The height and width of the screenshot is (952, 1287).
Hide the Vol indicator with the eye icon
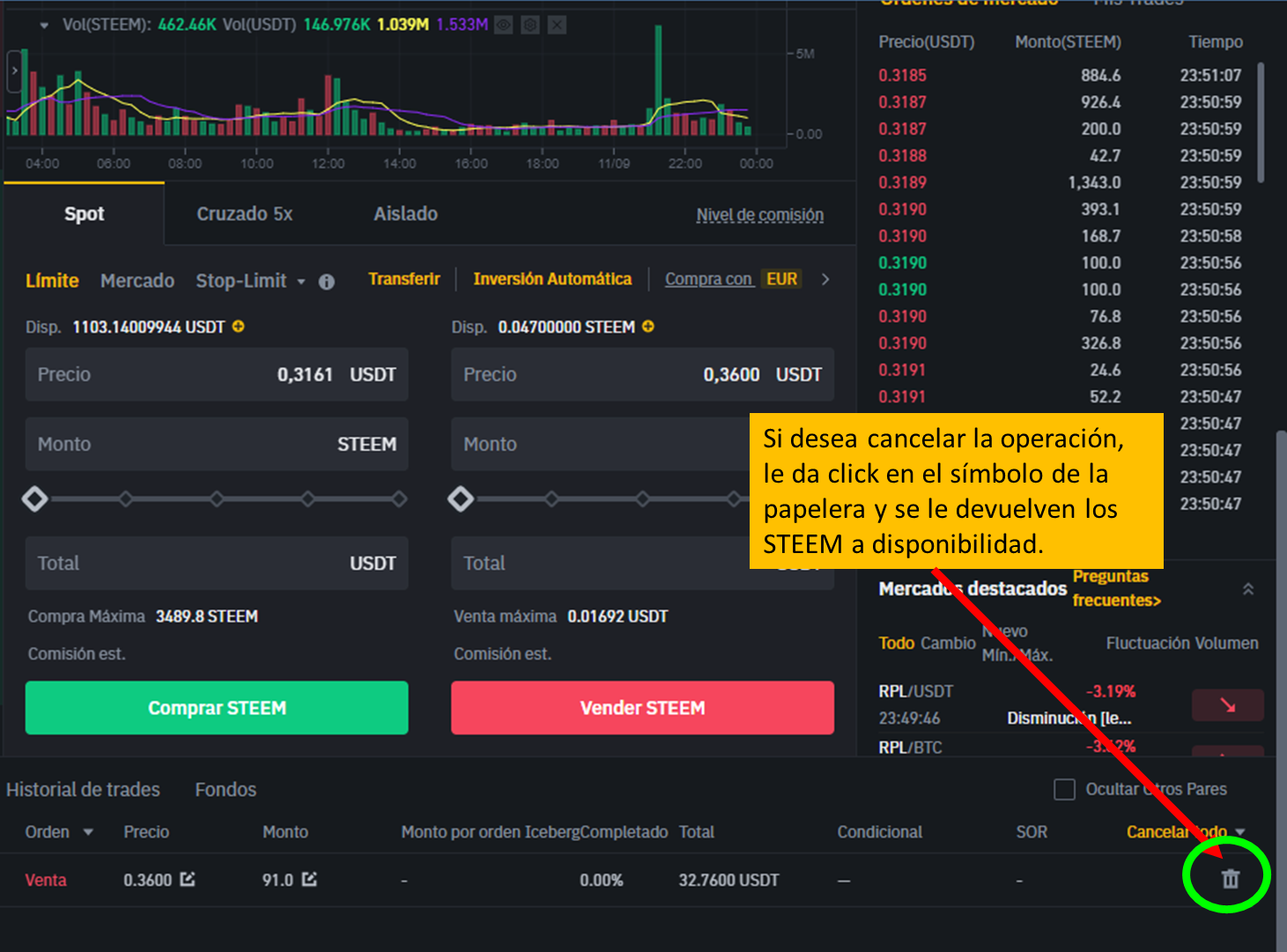tap(504, 25)
